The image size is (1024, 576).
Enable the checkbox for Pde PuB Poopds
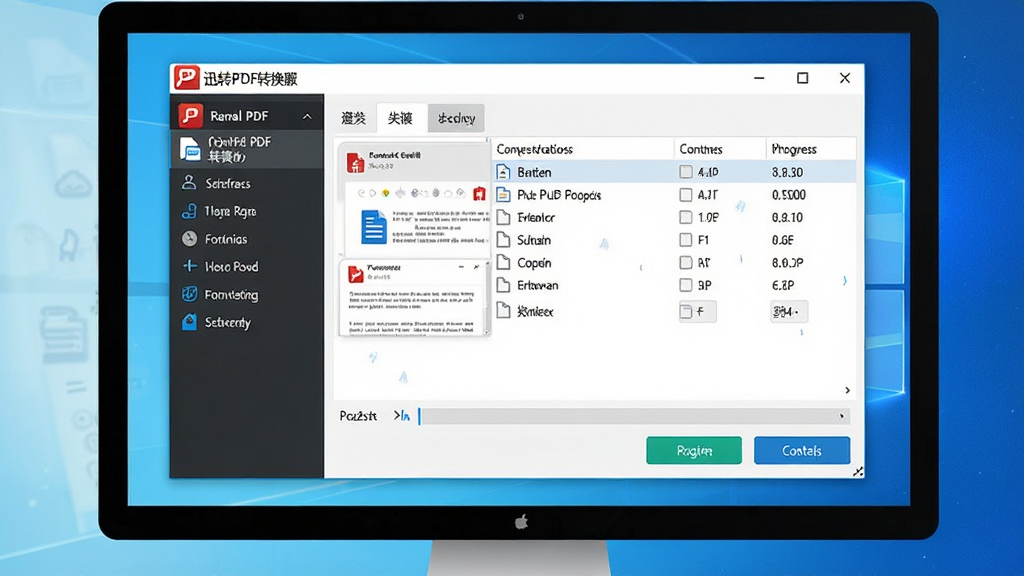pos(686,195)
